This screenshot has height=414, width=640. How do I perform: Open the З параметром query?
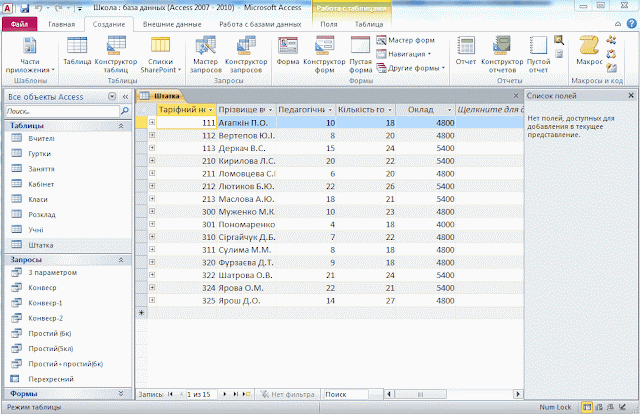click(x=53, y=272)
